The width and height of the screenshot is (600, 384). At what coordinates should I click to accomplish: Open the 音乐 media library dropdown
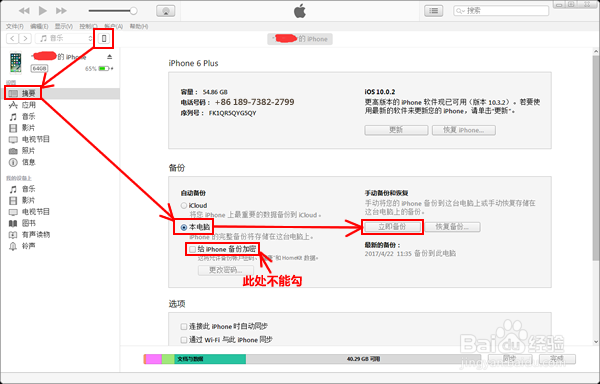64,38
